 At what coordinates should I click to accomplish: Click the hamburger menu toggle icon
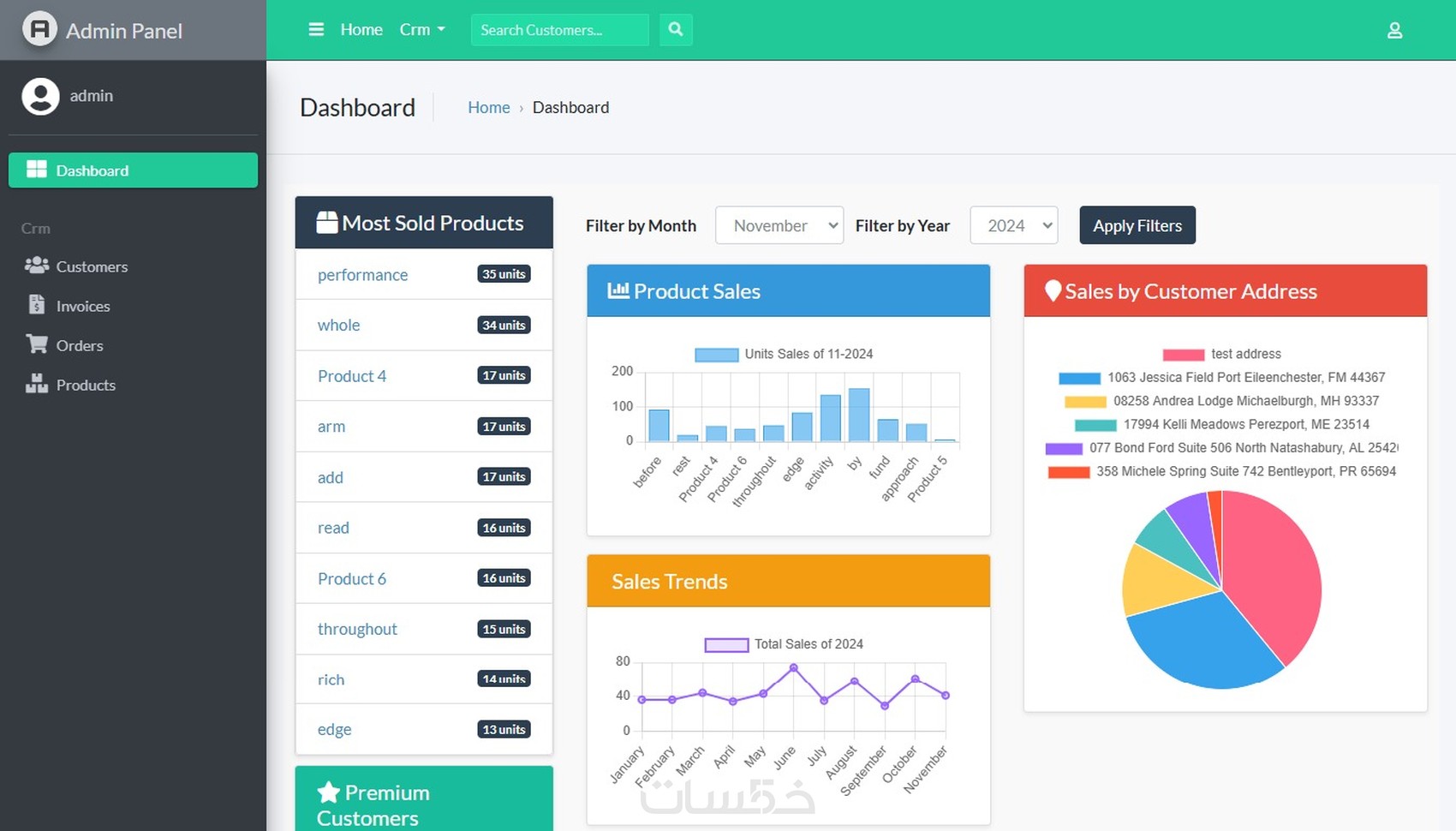(x=316, y=30)
